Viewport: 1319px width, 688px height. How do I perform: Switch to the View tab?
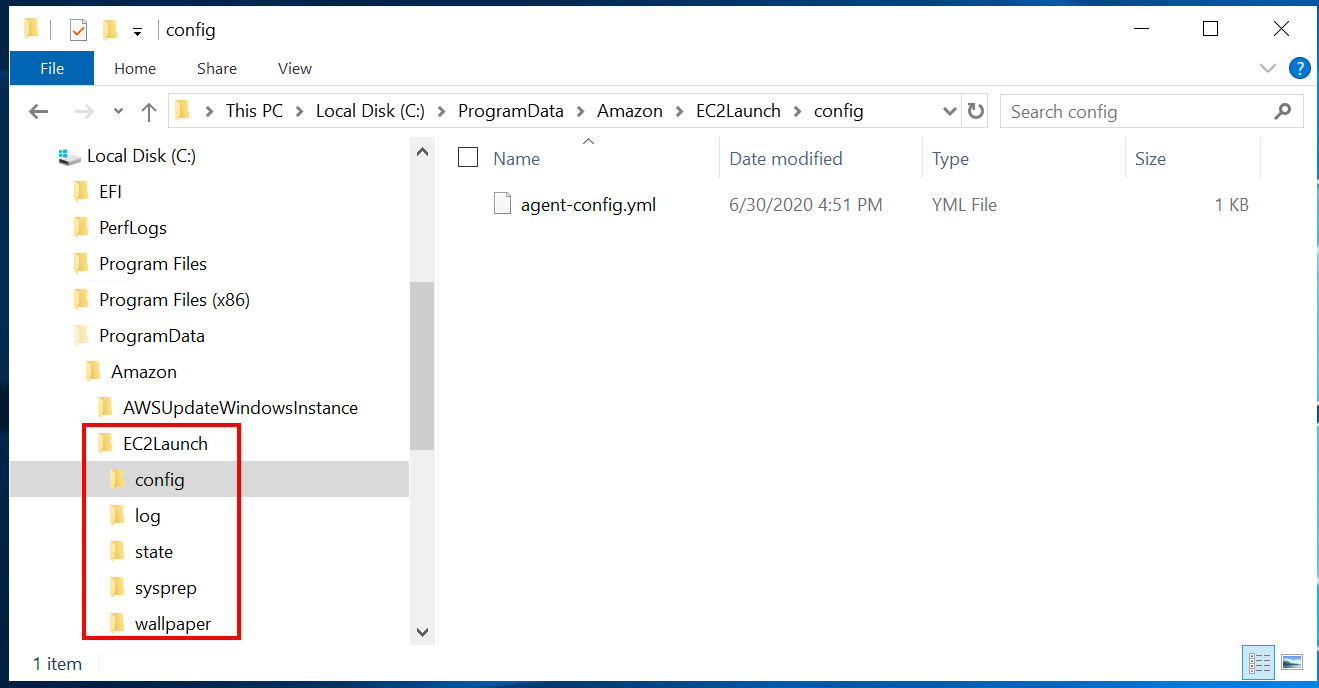(294, 68)
